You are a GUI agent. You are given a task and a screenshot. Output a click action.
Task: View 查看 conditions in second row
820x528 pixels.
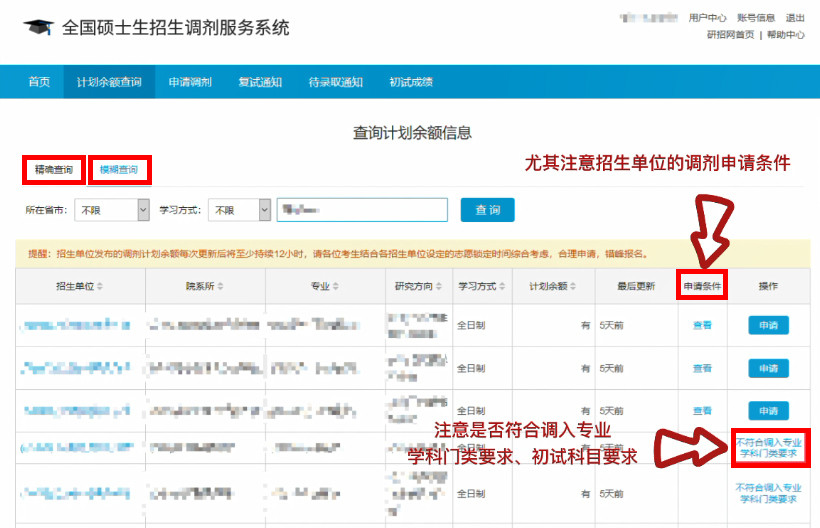tap(702, 369)
